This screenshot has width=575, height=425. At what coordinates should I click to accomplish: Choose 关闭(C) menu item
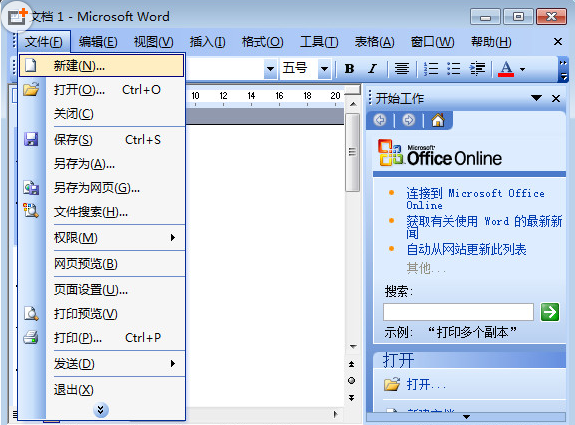pyautogui.click(x=102, y=114)
